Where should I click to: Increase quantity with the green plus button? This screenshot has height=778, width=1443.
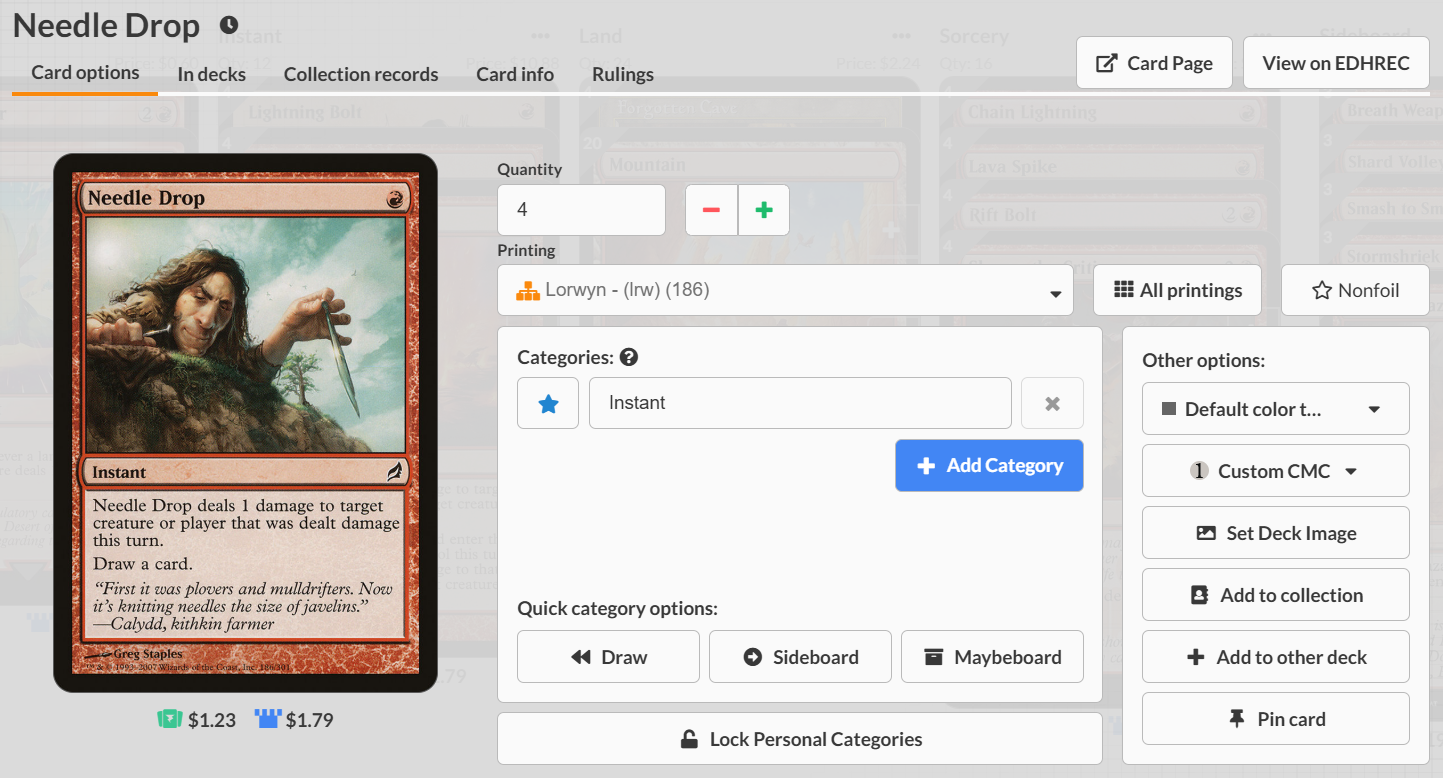coord(764,210)
